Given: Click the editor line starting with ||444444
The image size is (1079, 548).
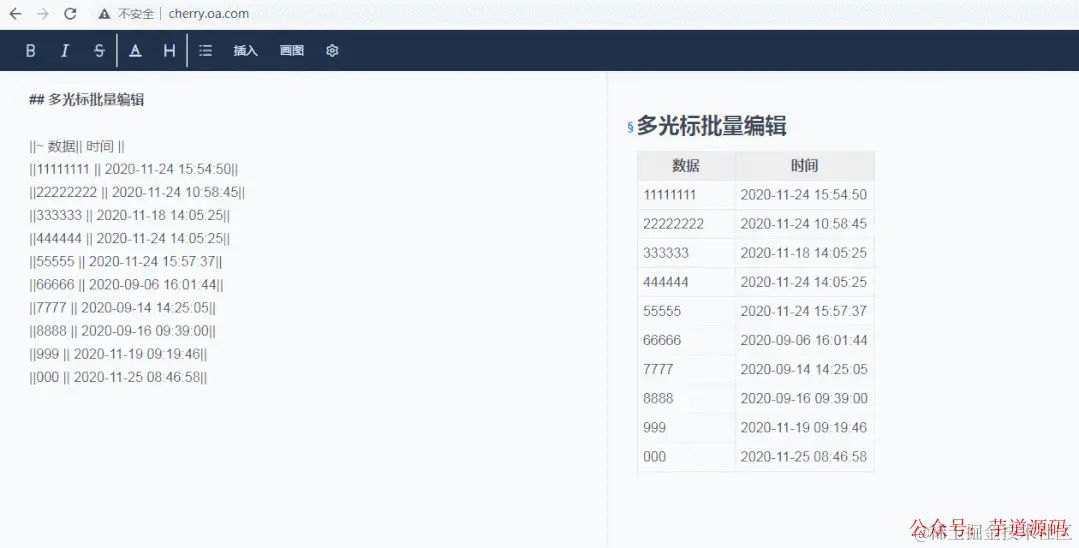Looking at the screenshot, I should [129, 238].
